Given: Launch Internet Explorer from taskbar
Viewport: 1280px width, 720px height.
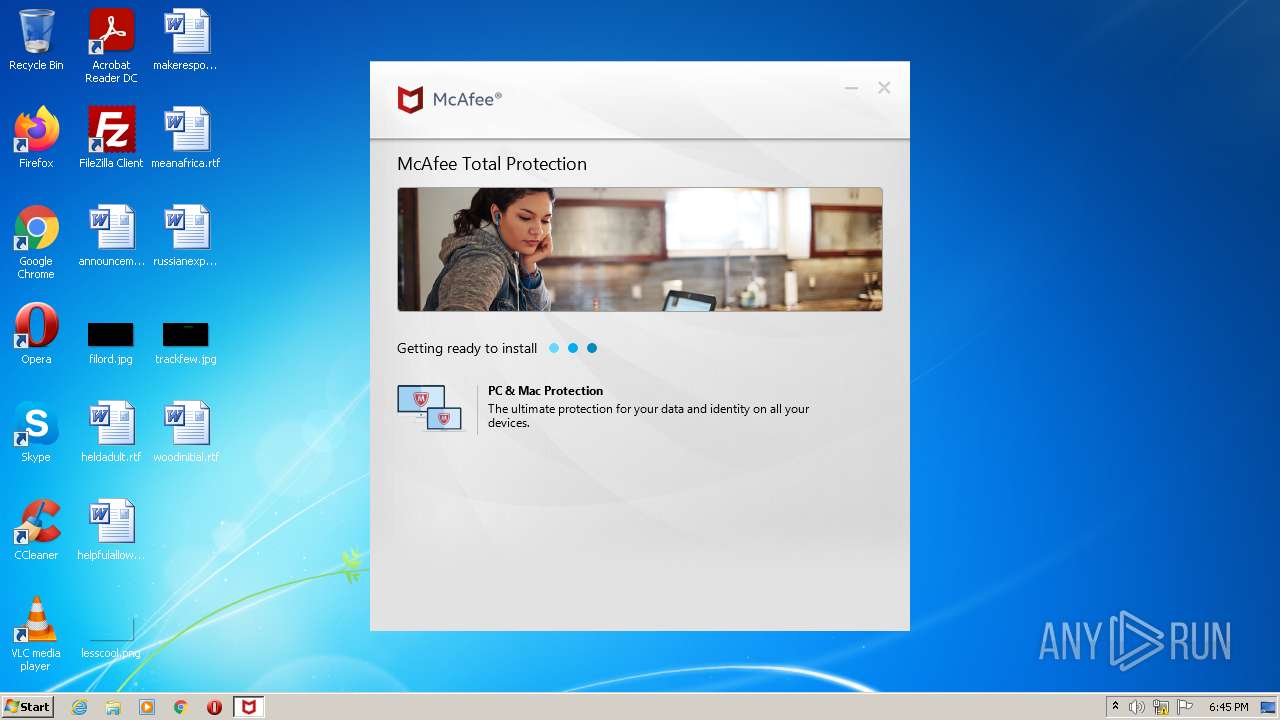Looking at the screenshot, I should tap(79, 707).
